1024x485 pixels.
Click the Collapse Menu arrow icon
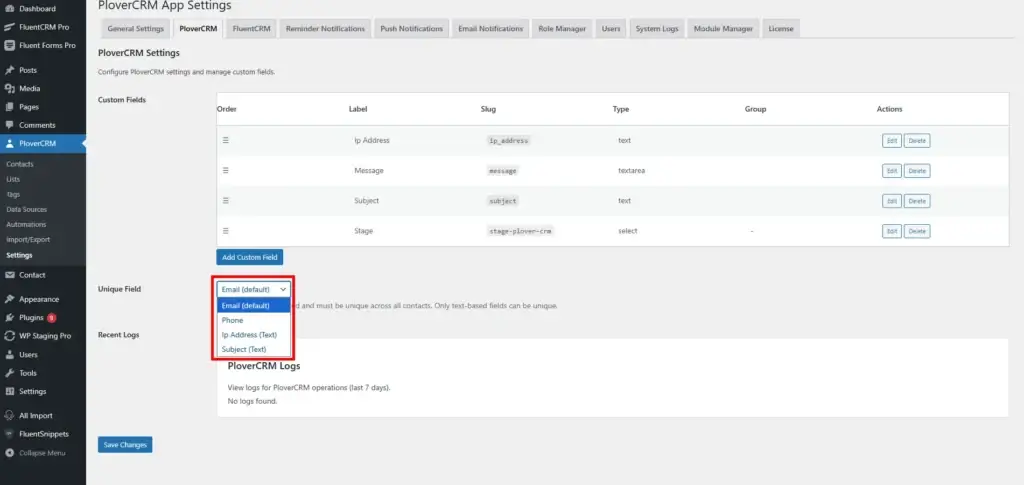click(x=9, y=453)
